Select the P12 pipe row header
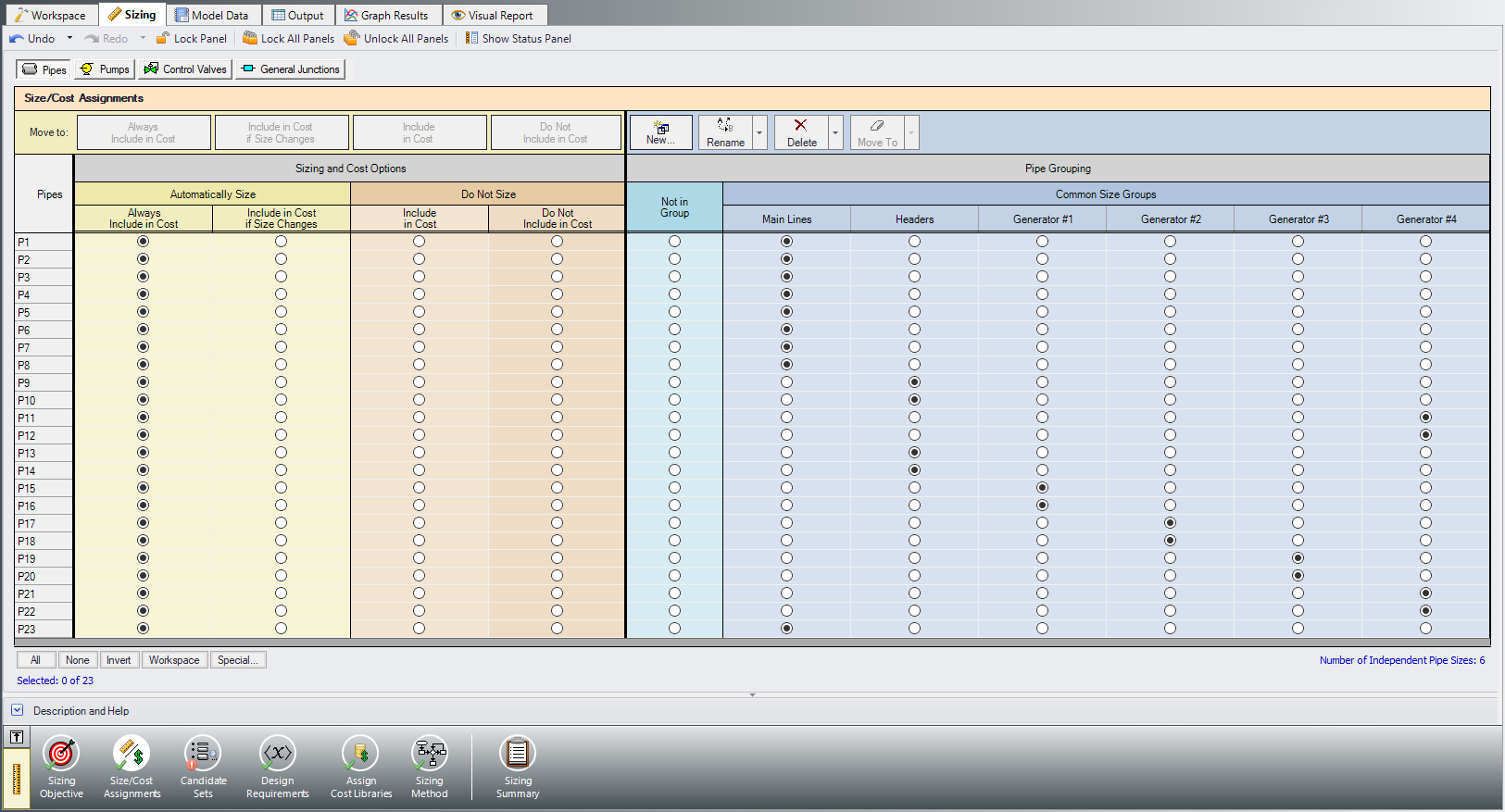Image resolution: width=1505 pixels, height=812 pixels. click(44, 435)
